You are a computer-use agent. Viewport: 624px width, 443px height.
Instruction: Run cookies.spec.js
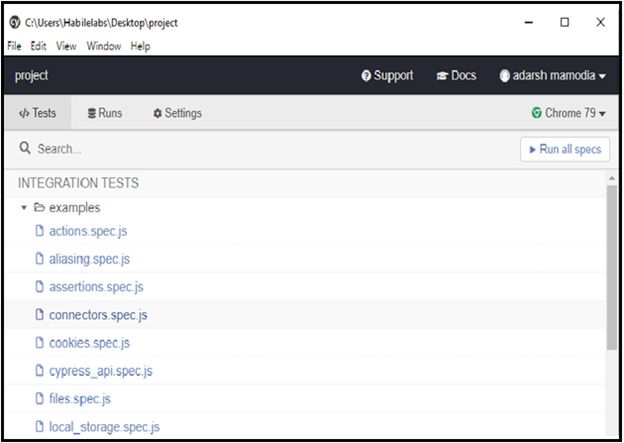point(90,343)
